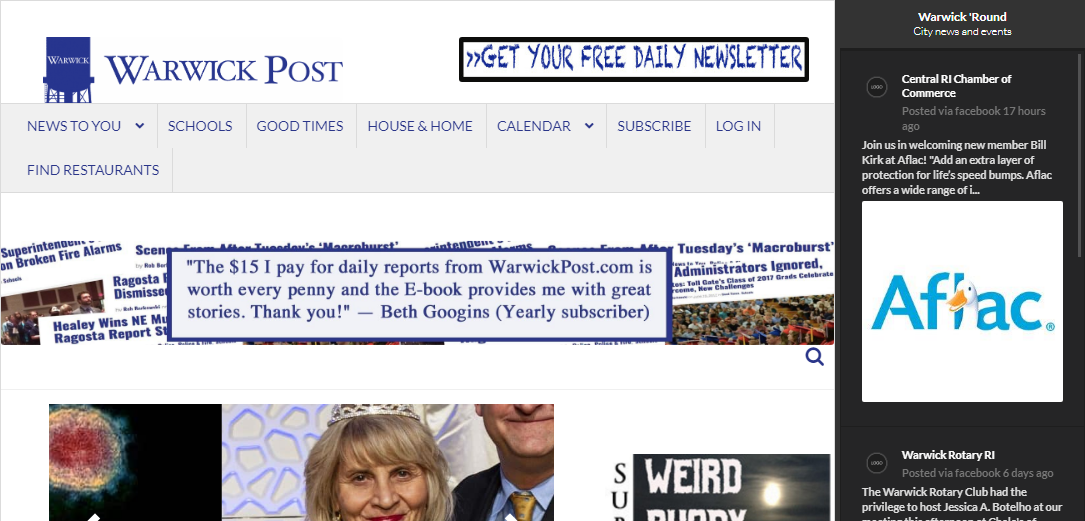1085x521 pixels.
Task: Open Central RI Chamber of Commerce post title
Action: point(956,86)
